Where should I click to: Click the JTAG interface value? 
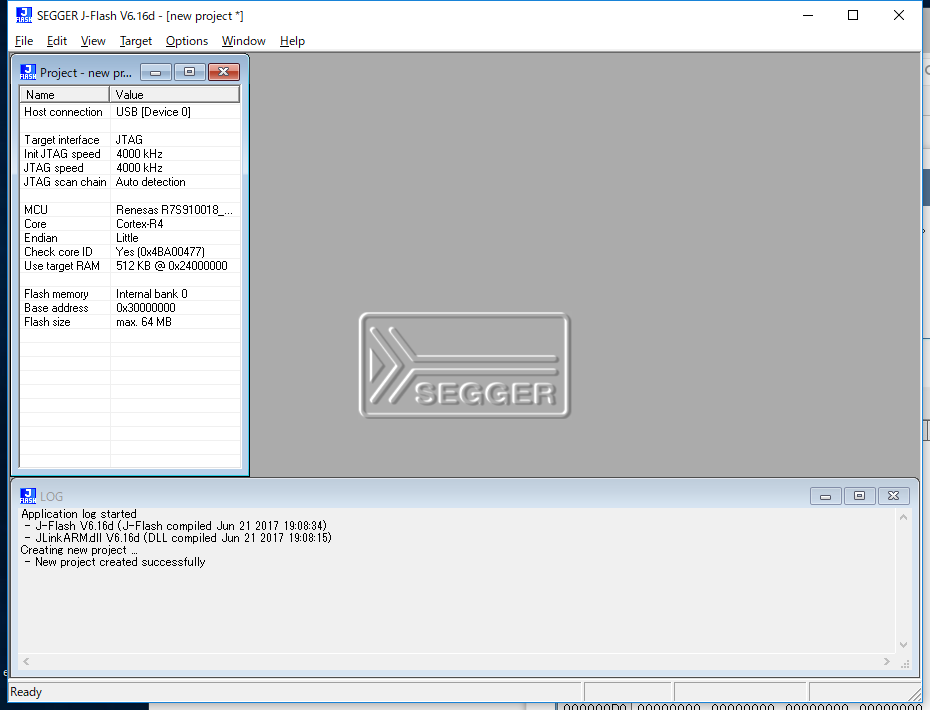pos(129,140)
